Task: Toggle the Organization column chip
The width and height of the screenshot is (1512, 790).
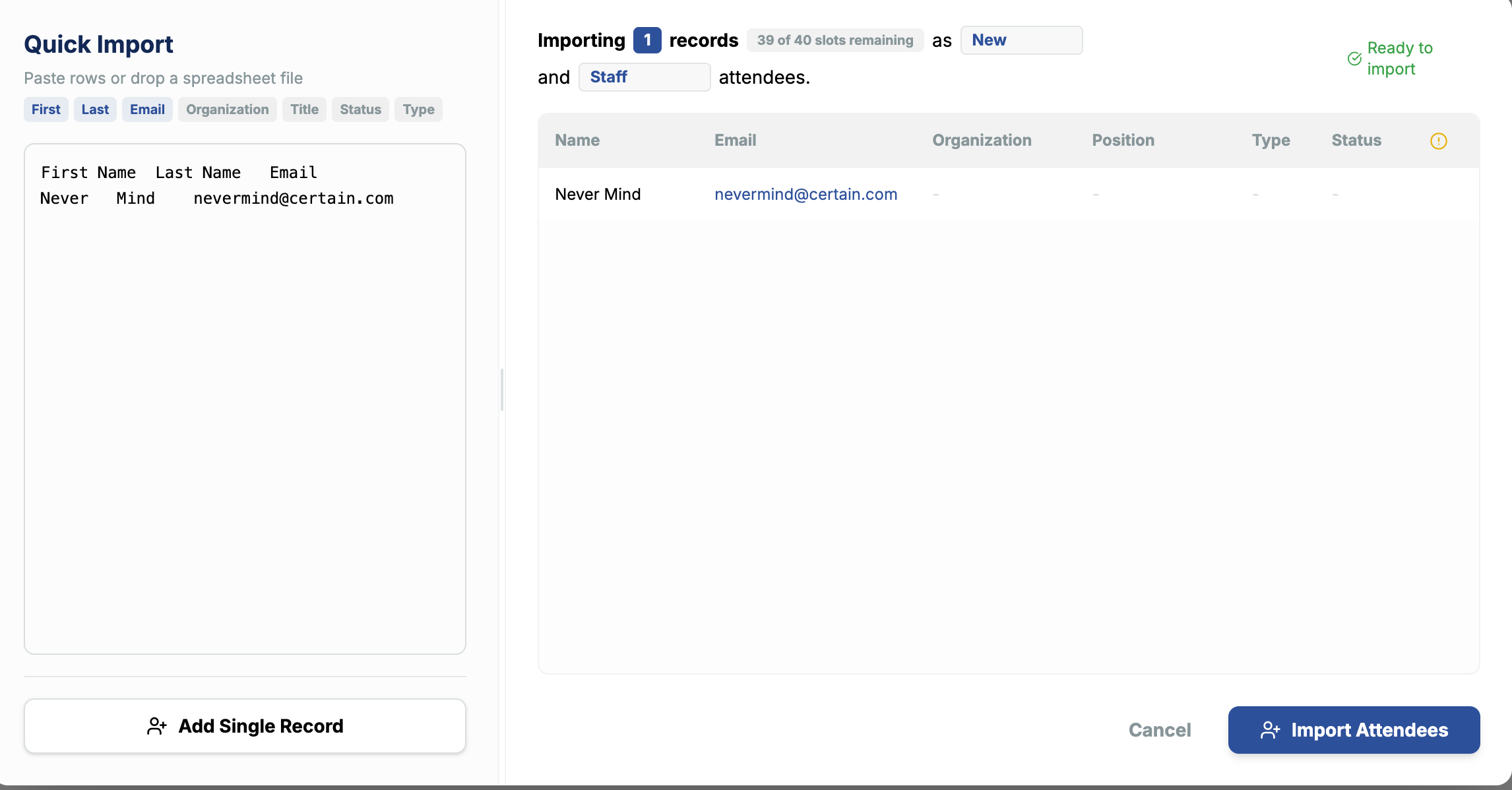Action: (x=228, y=109)
